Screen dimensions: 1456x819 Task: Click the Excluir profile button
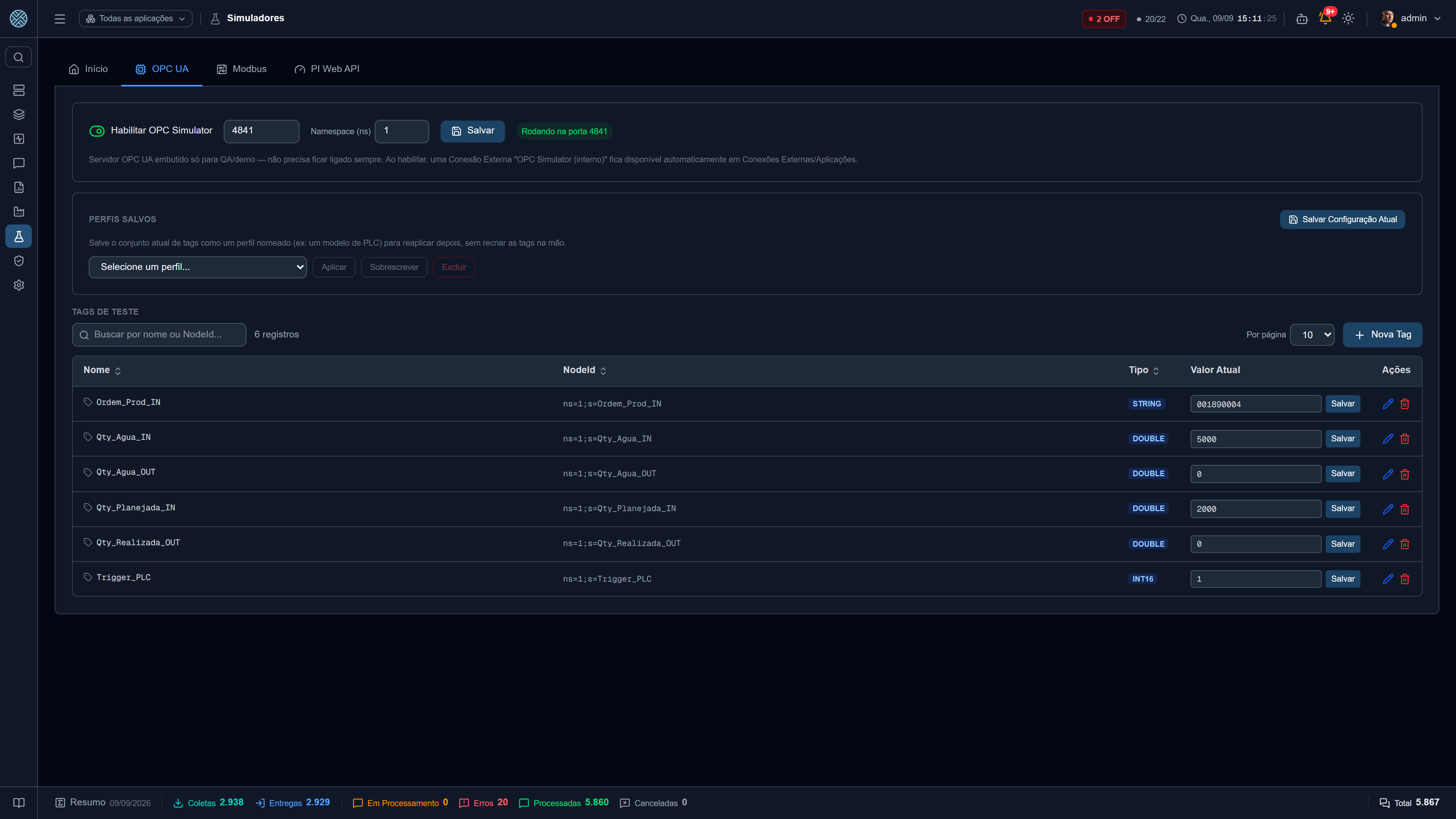click(x=454, y=267)
